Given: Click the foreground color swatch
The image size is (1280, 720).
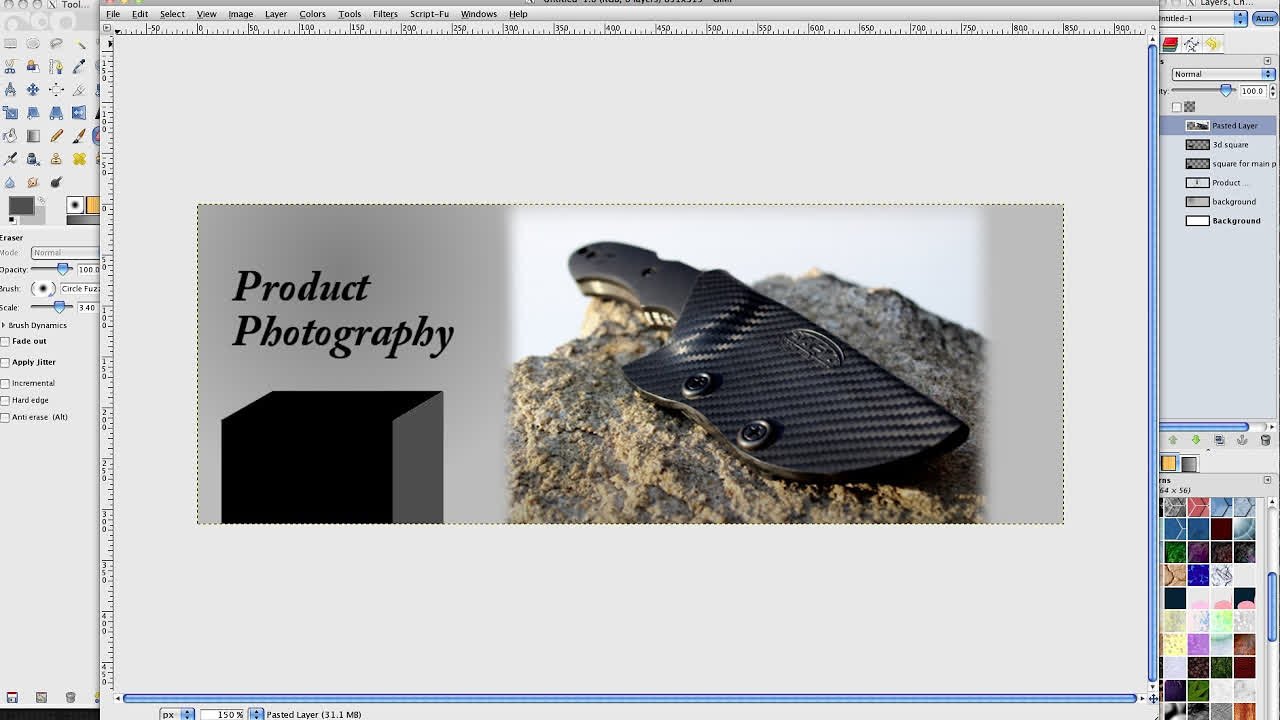Looking at the screenshot, I should [20, 206].
